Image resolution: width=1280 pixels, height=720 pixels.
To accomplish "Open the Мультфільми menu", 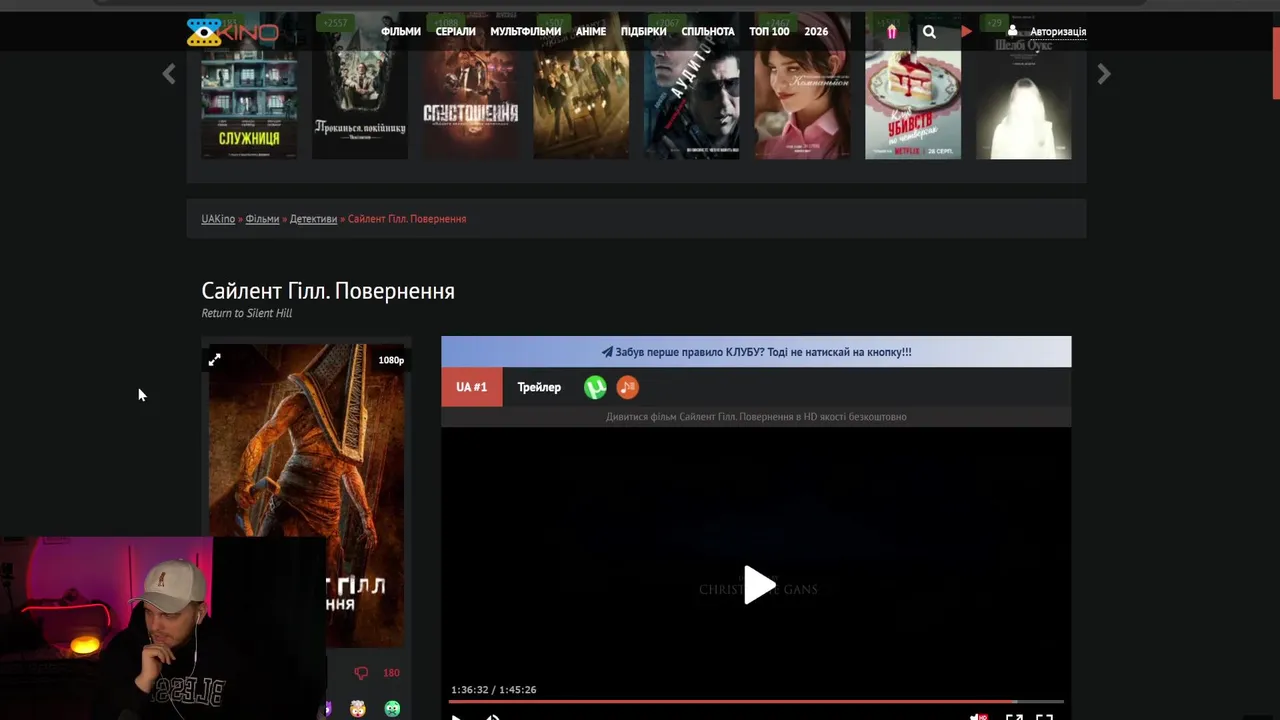I will coord(526,32).
